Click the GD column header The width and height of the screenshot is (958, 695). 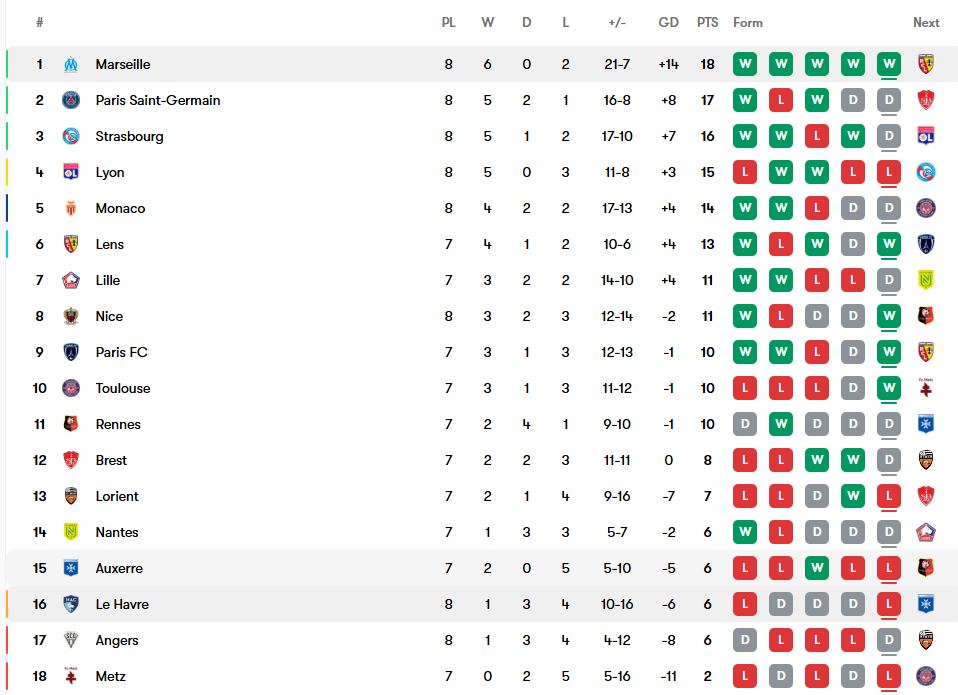click(x=669, y=22)
